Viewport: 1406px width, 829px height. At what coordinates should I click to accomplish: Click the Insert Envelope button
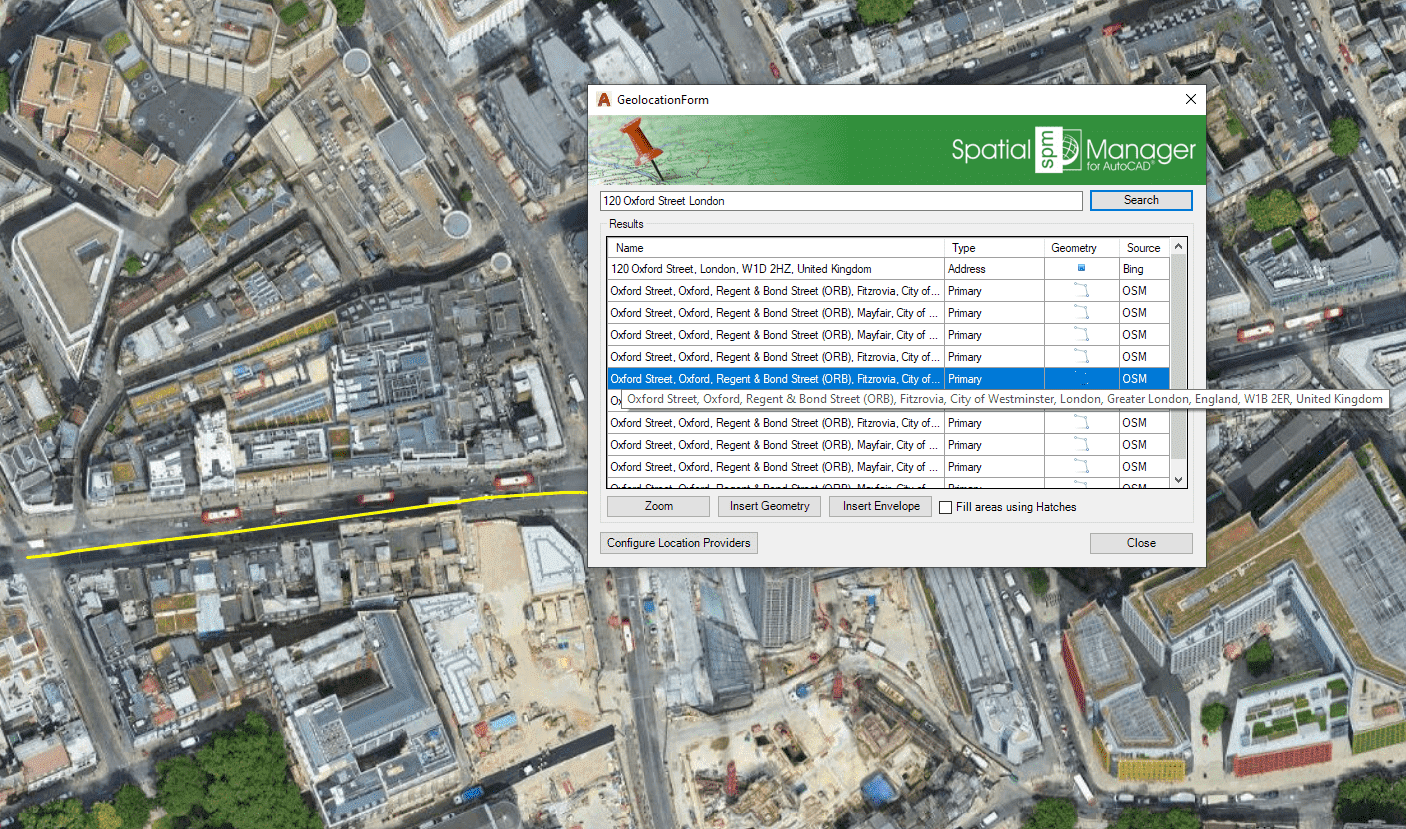click(881, 507)
